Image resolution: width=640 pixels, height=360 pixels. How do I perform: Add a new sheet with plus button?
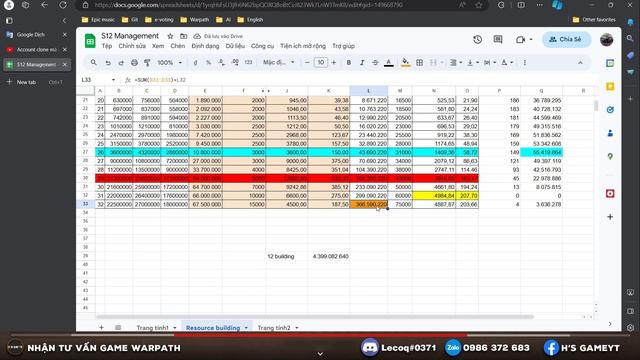click(x=101, y=327)
